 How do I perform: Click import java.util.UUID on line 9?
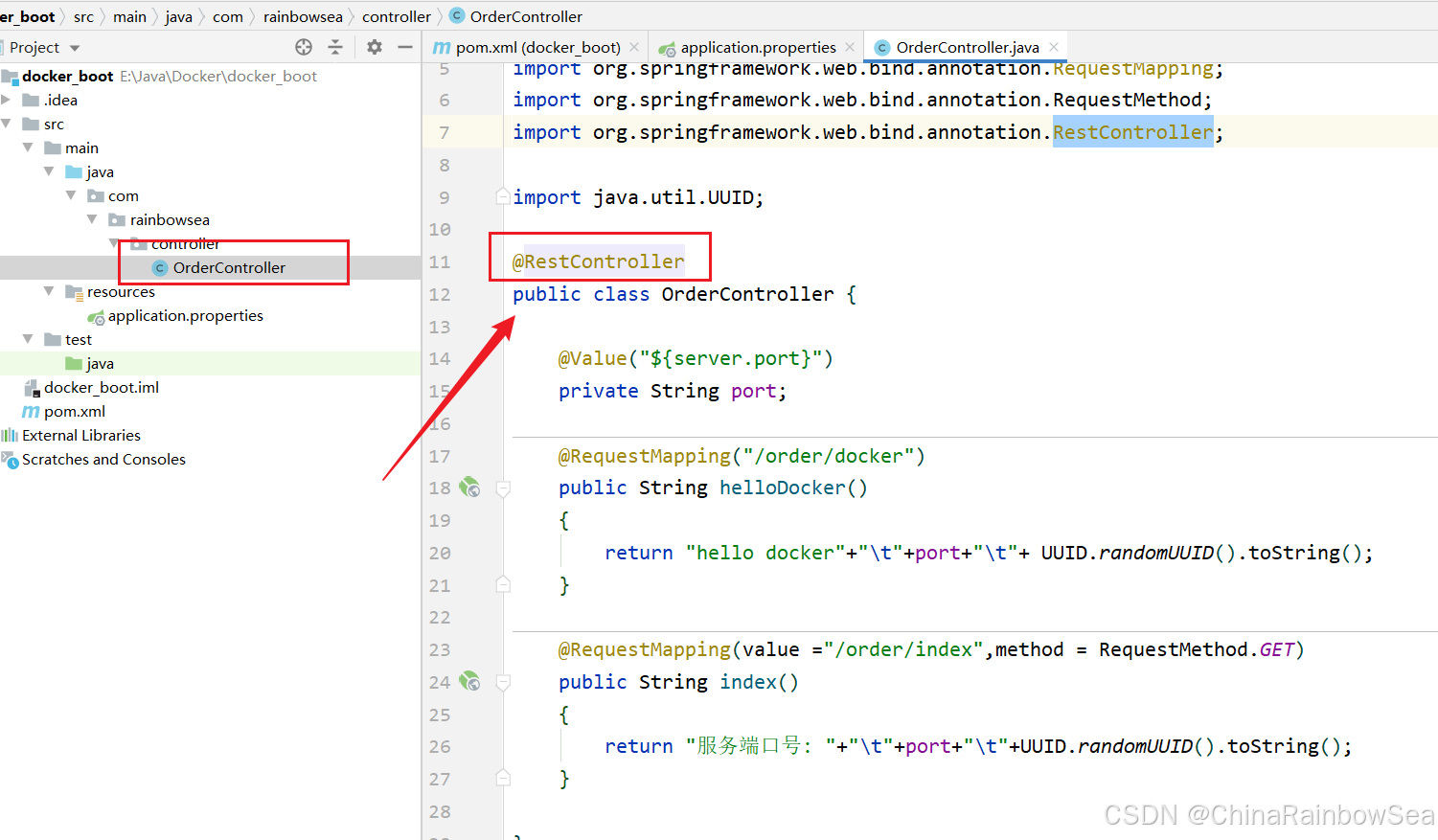638,197
